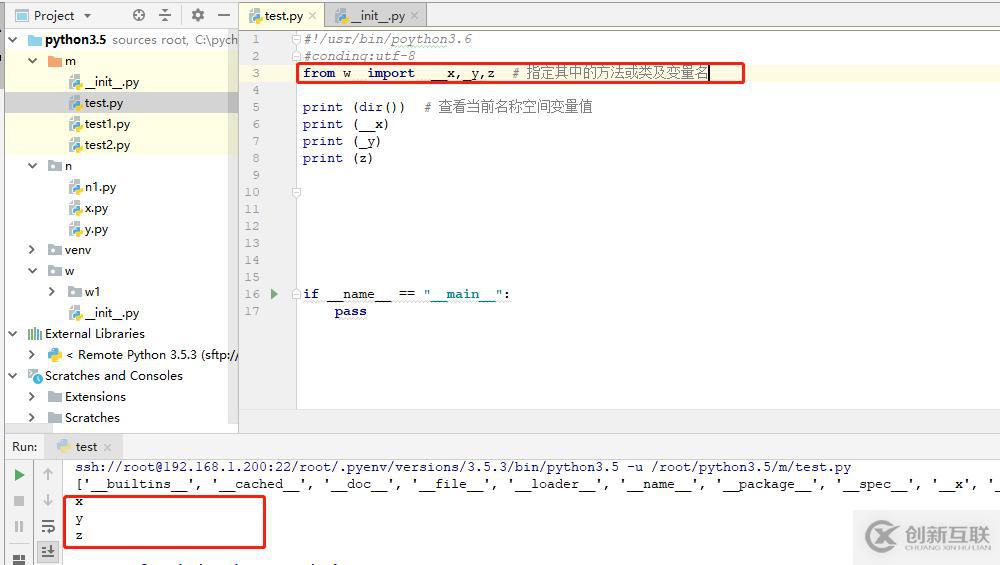Expand the w1 folder

[52, 291]
